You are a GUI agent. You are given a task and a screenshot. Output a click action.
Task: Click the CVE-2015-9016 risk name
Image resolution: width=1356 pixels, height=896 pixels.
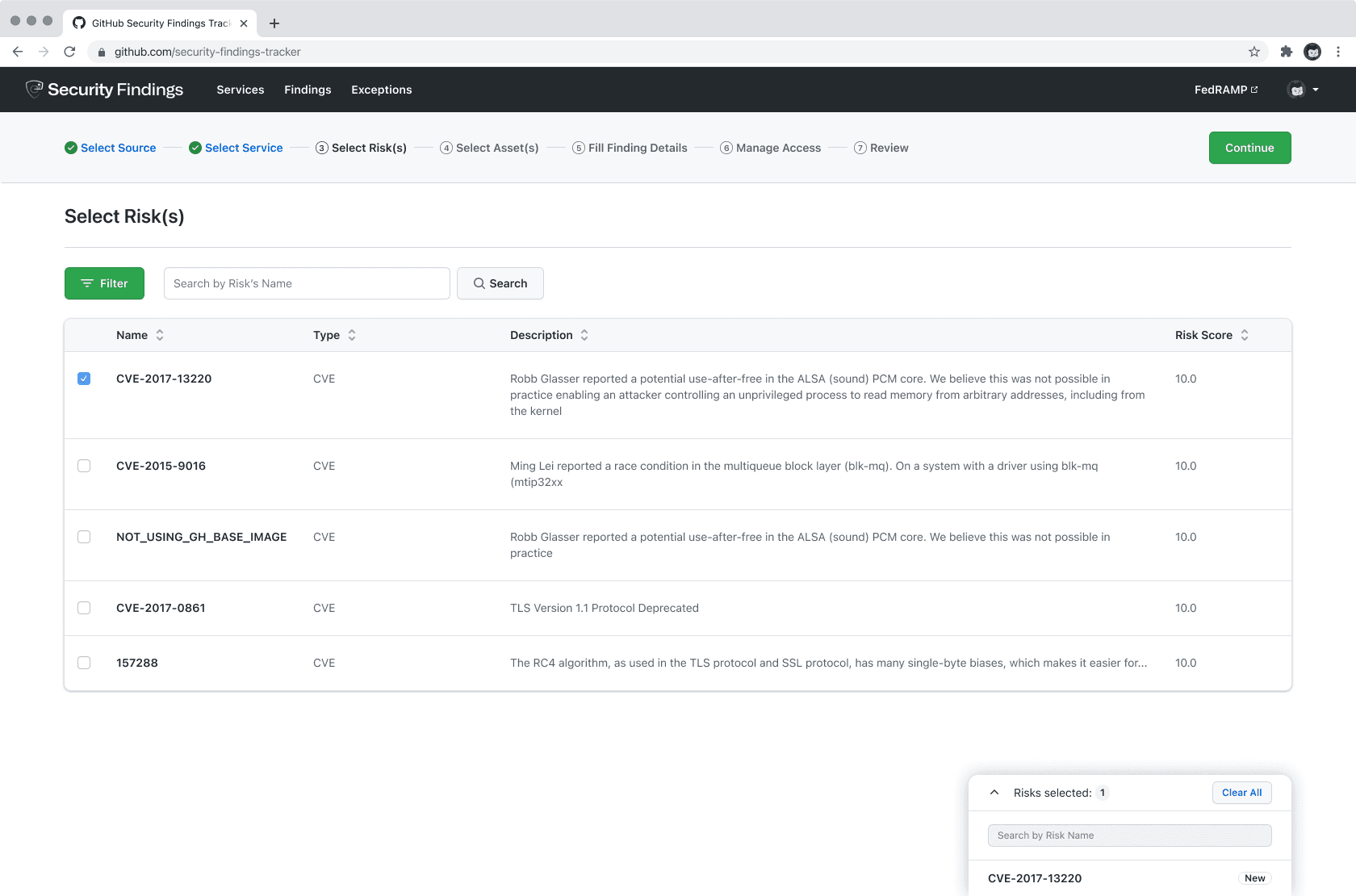[161, 466]
